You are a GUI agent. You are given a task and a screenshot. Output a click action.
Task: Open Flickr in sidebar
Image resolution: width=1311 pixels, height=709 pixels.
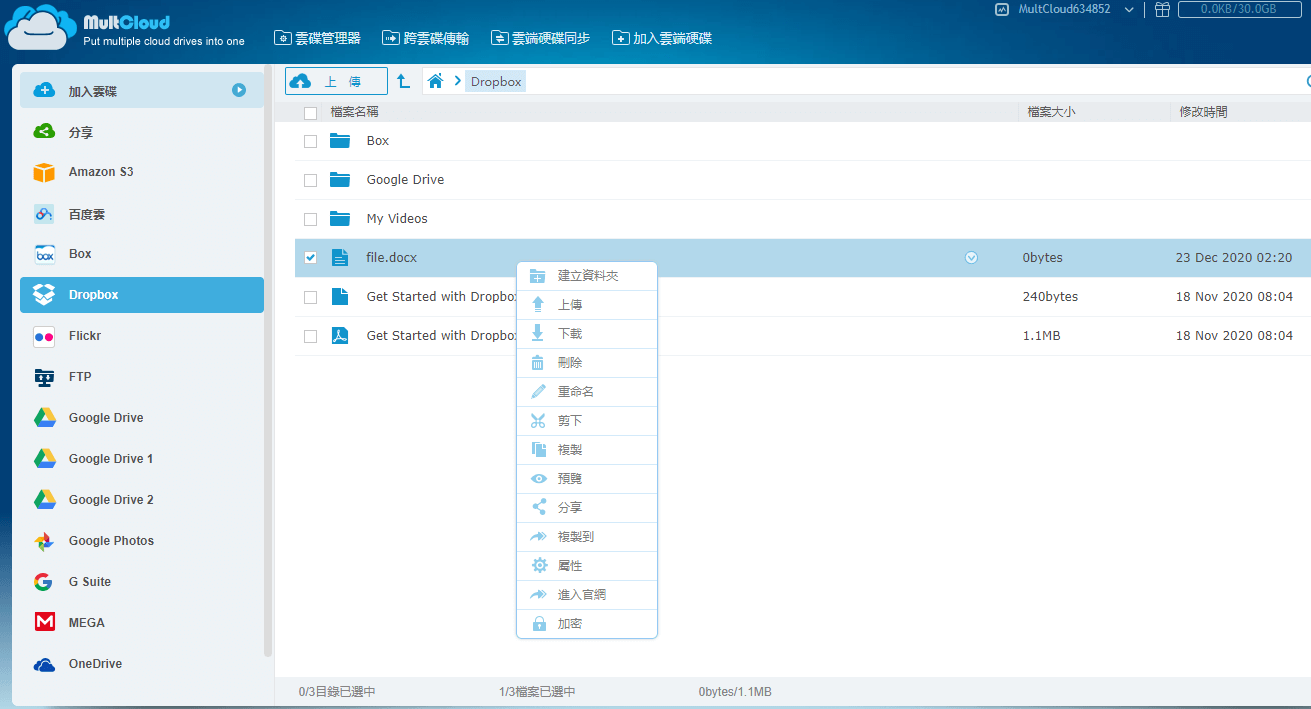(x=142, y=336)
